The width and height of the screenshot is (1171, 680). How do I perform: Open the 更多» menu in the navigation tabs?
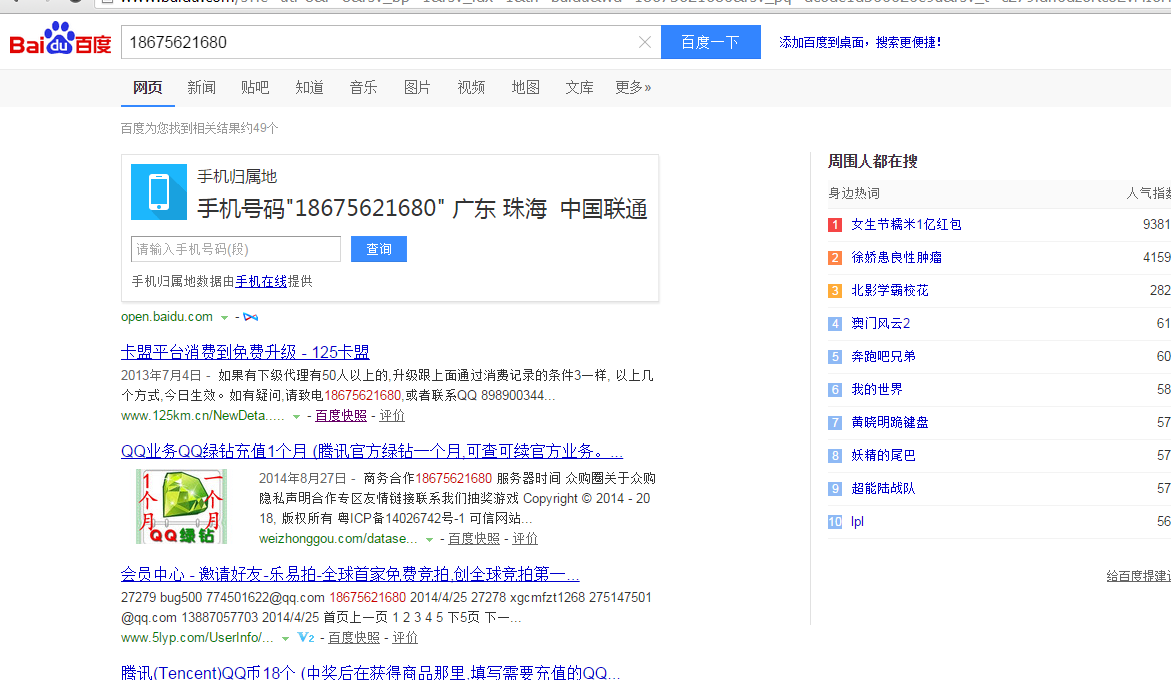[x=633, y=87]
